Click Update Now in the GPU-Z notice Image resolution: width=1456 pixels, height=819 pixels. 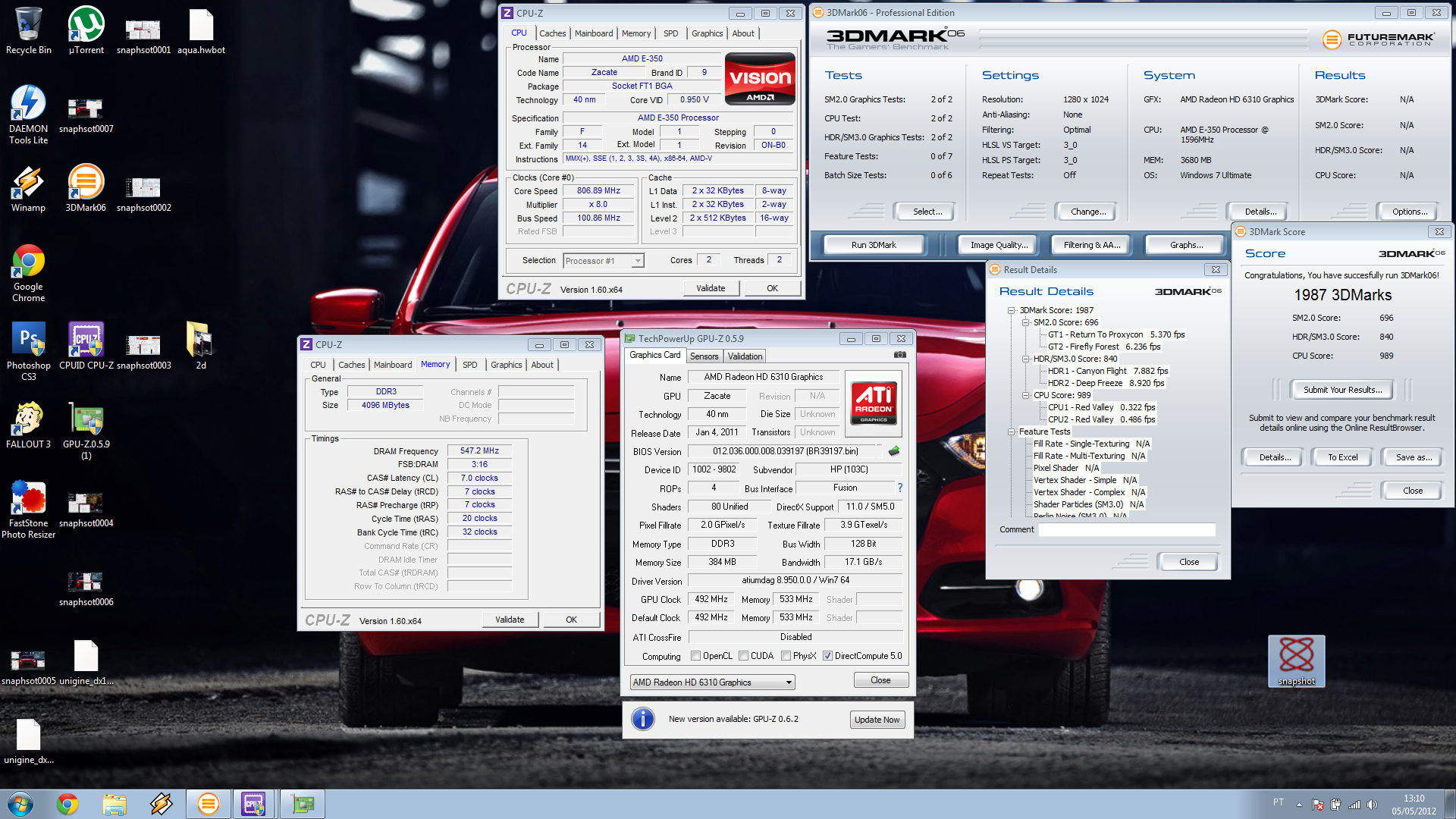pyautogui.click(x=877, y=720)
